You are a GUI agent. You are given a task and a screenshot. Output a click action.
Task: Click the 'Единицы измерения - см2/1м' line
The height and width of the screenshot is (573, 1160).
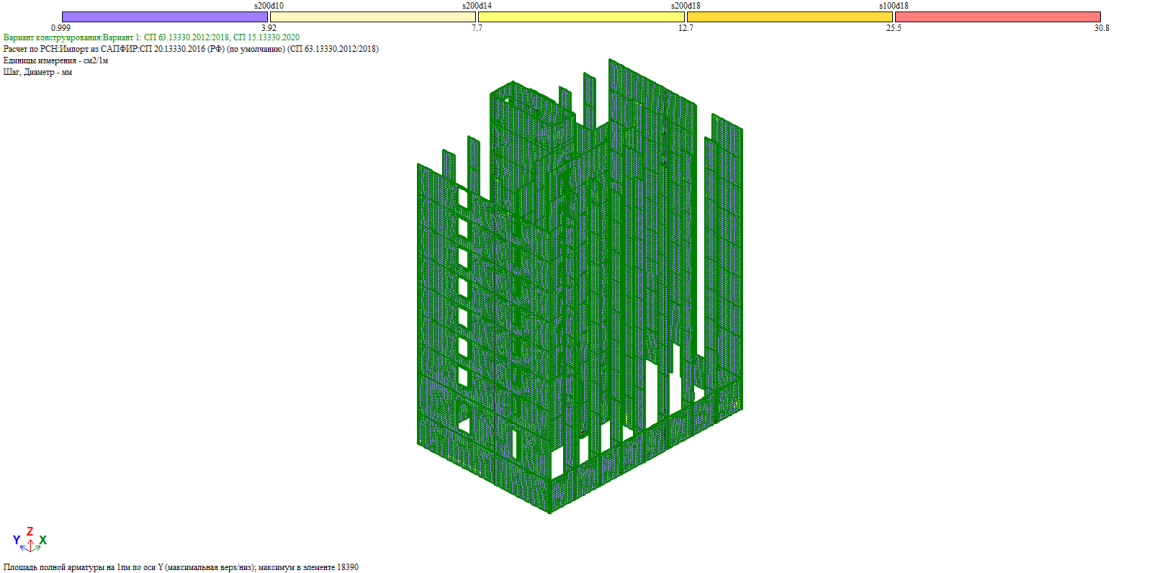coord(56,60)
